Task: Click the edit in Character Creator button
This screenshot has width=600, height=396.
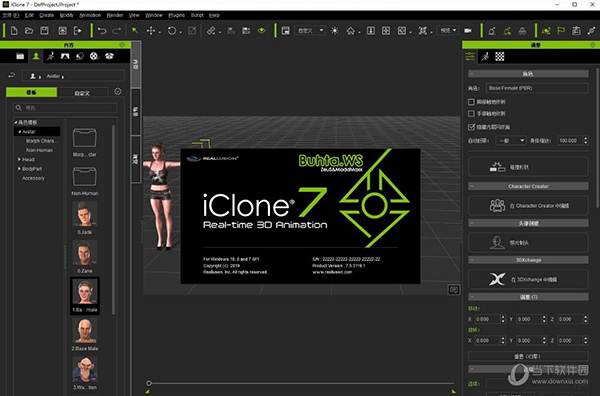Action: click(528, 205)
